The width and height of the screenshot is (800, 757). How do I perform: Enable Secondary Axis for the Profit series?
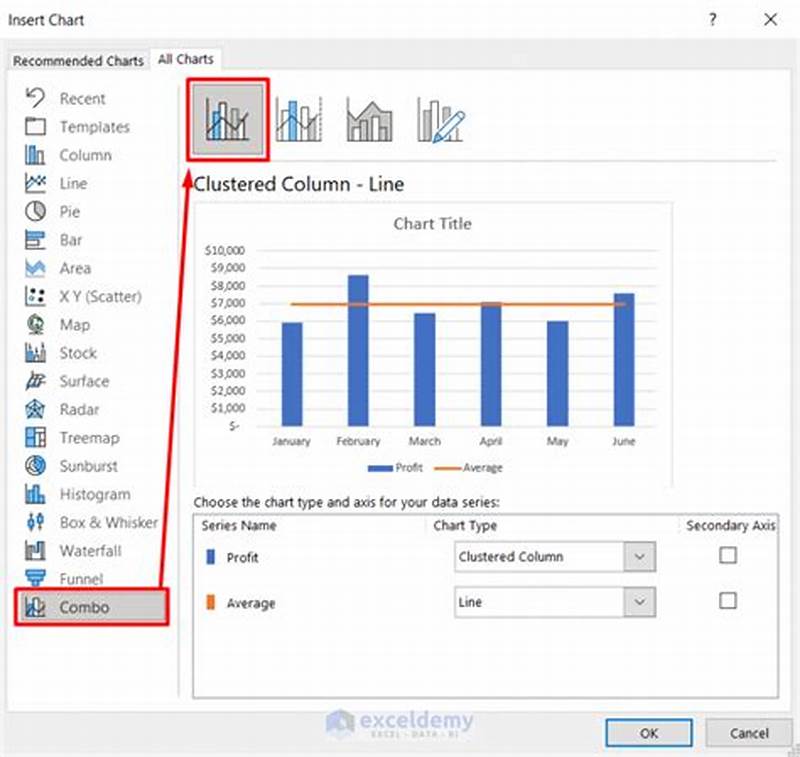click(x=729, y=556)
